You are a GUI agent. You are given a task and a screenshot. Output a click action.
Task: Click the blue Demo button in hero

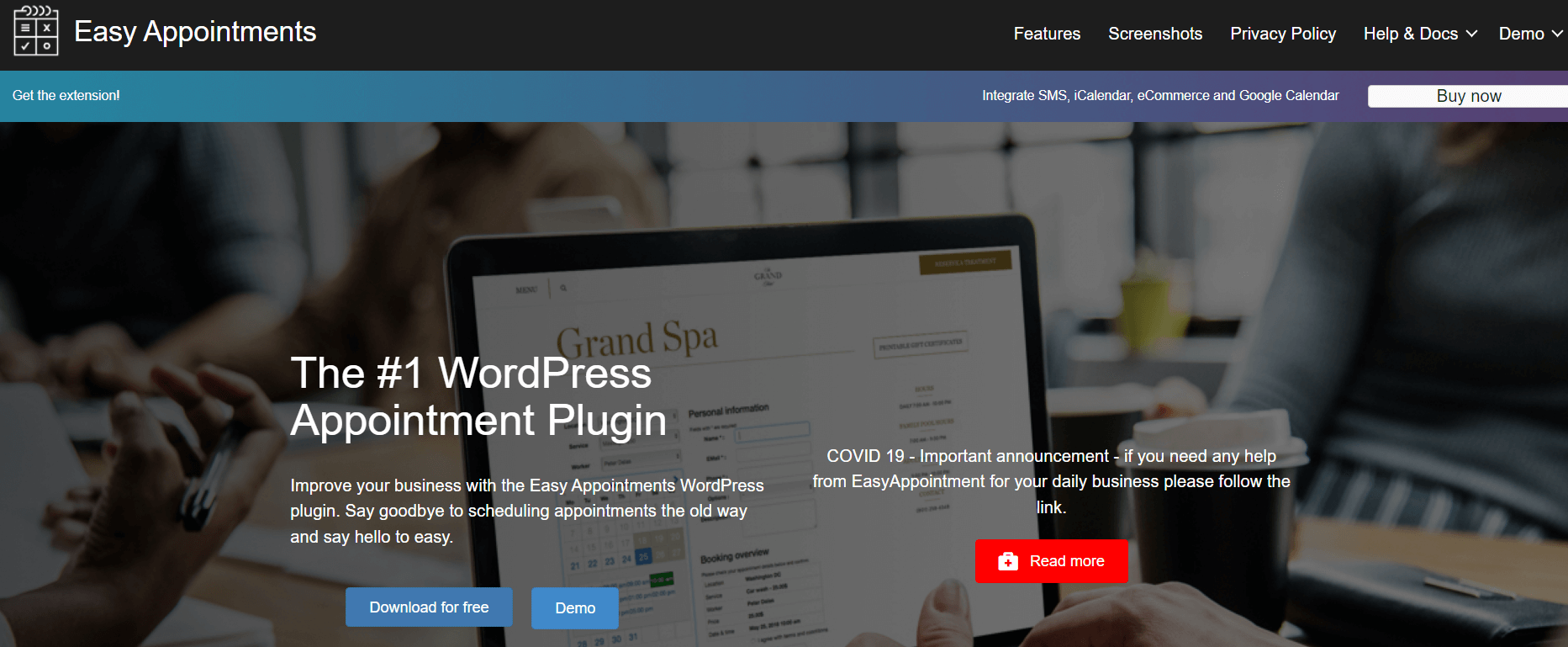coord(575,608)
